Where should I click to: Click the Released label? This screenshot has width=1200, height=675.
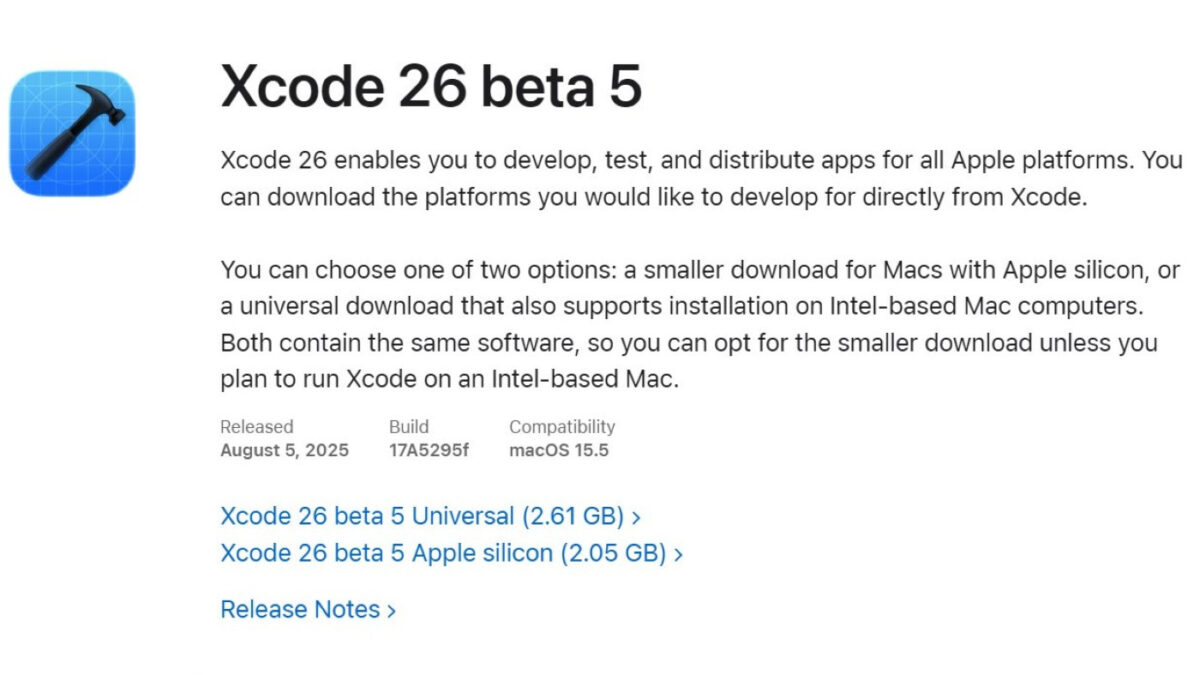[257, 426]
